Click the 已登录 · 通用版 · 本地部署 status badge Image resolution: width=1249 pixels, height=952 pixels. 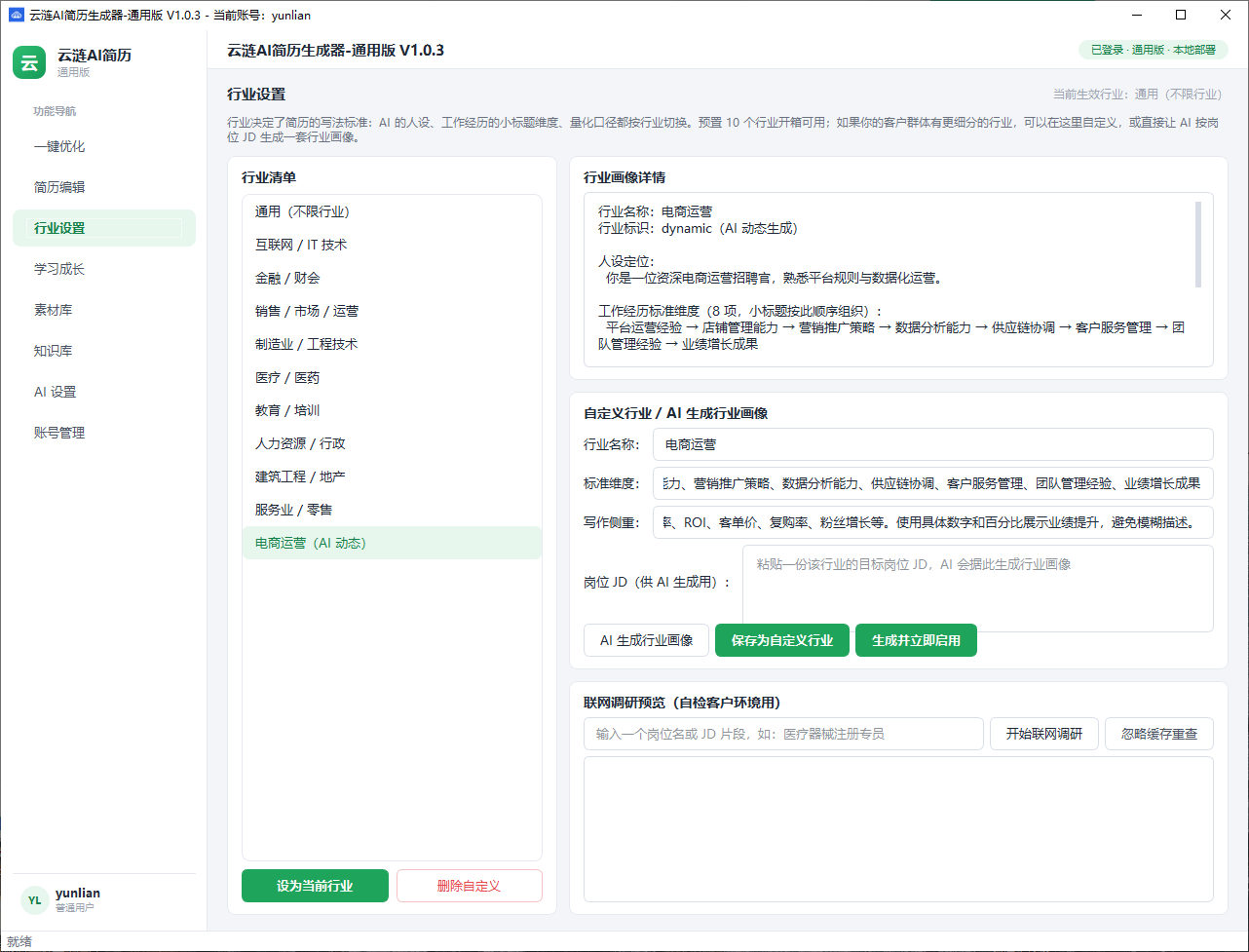click(1153, 50)
